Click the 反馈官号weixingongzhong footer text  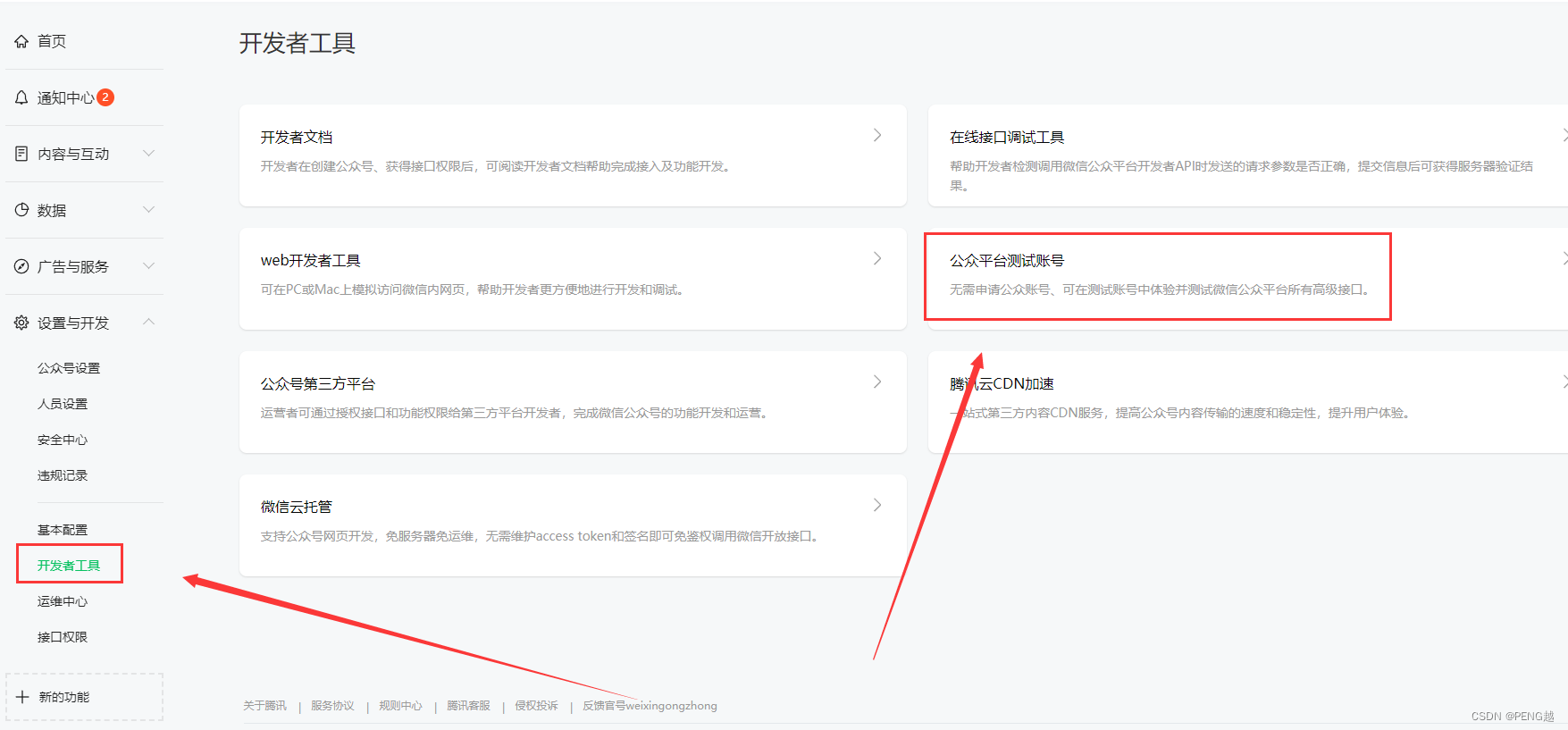(650, 706)
